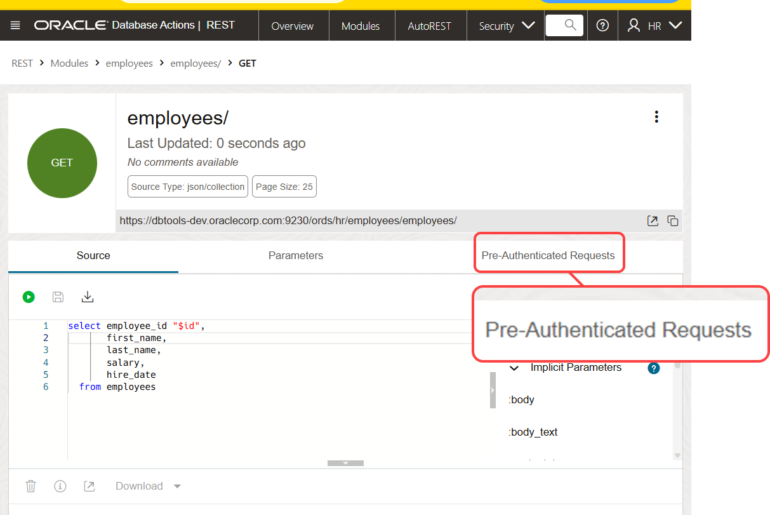This screenshot has height=515, width=770.
Task: Open the Download dropdown in output bar
Action: pos(148,486)
